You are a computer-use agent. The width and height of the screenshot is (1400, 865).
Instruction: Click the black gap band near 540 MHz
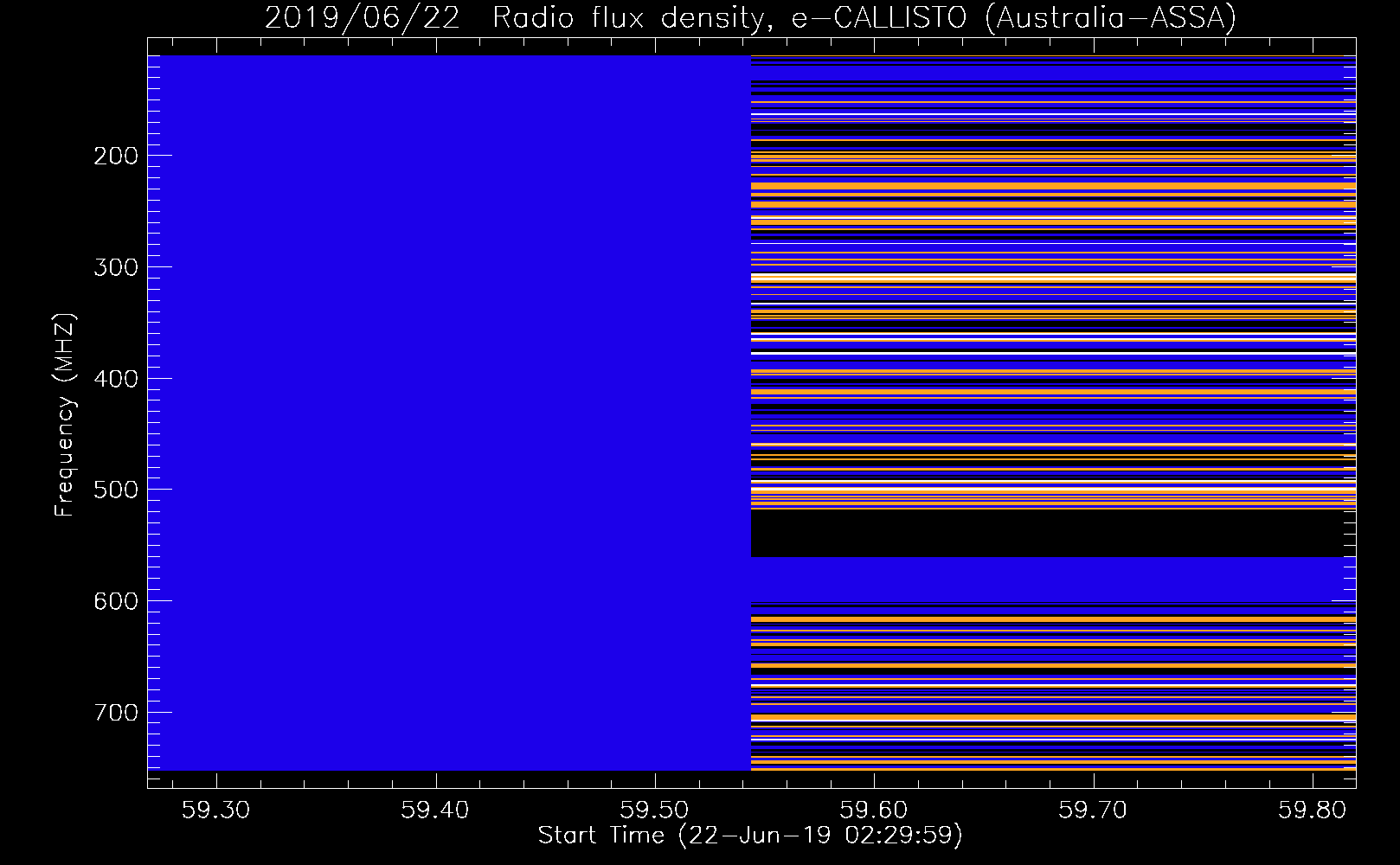click(x=1053, y=534)
